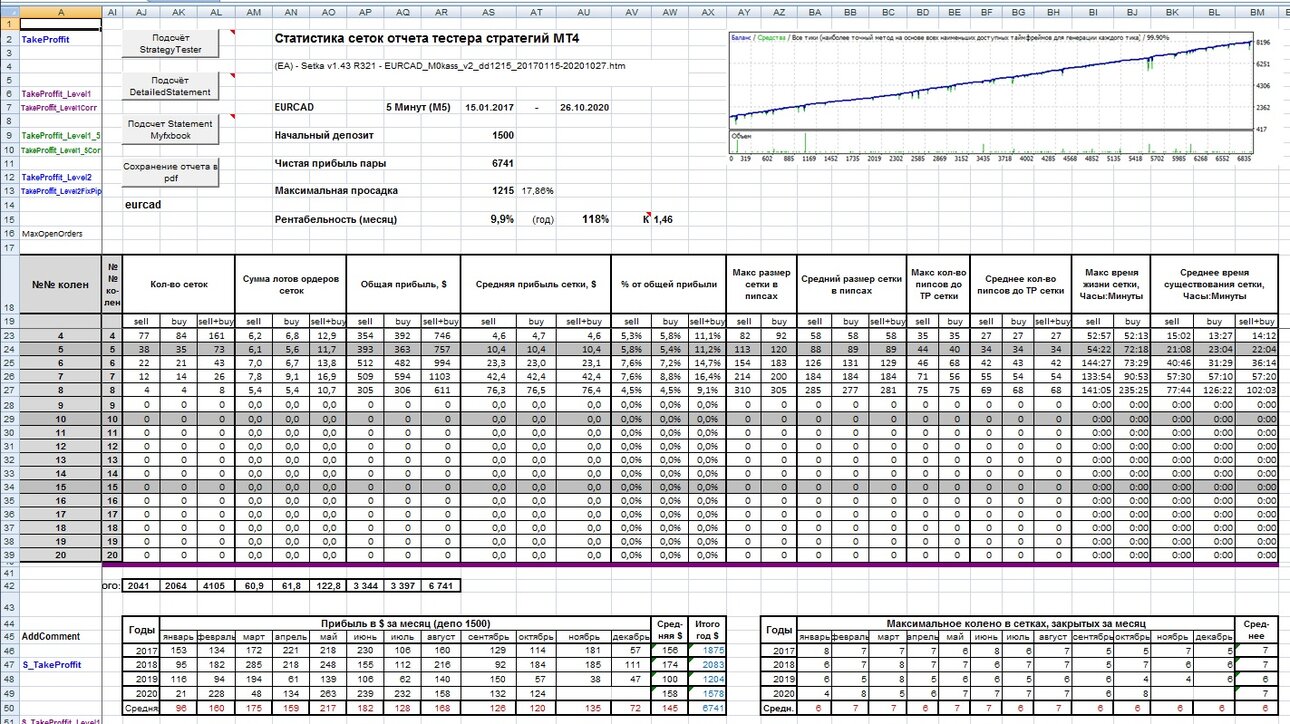The height and width of the screenshot is (724, 1290).
Task: Click the title Статистика сеток отчета тестера
Action: [x=425, y=38]
